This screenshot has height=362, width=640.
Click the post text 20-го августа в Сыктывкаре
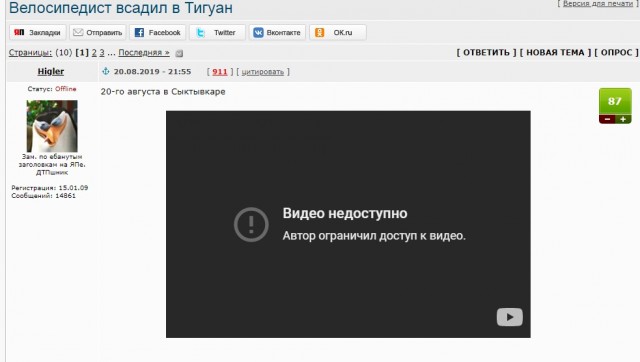point(163,91)
